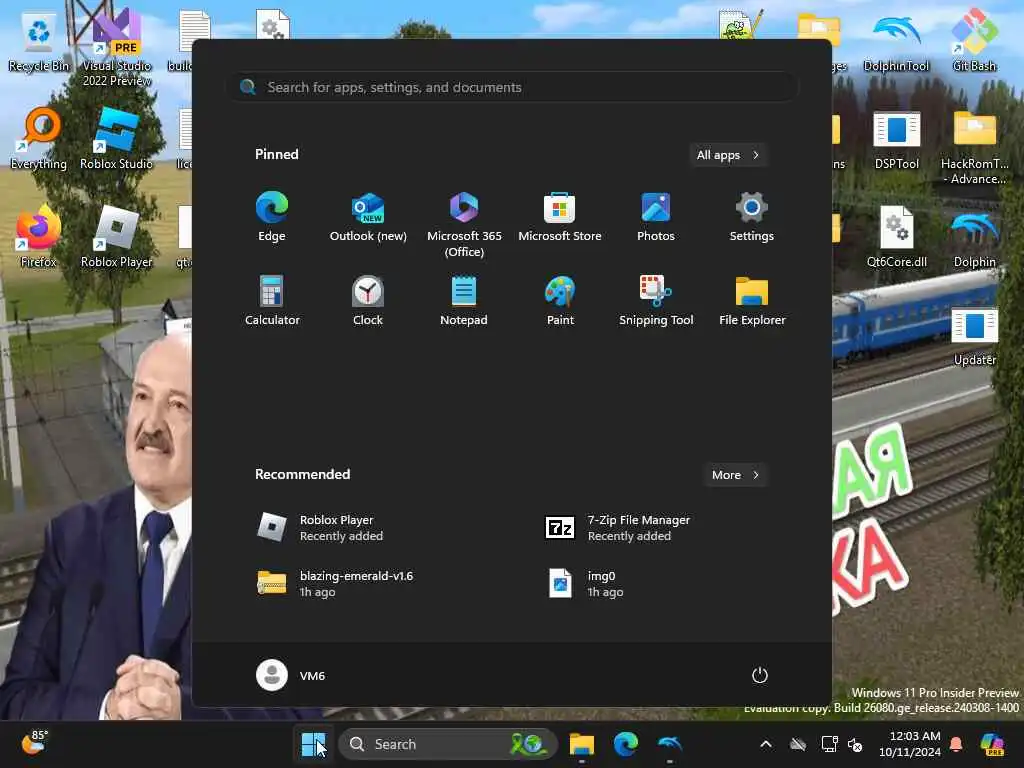
Task: Launch Paint from pinned apps
Action: pyautogui.click(x=560, y=300)
